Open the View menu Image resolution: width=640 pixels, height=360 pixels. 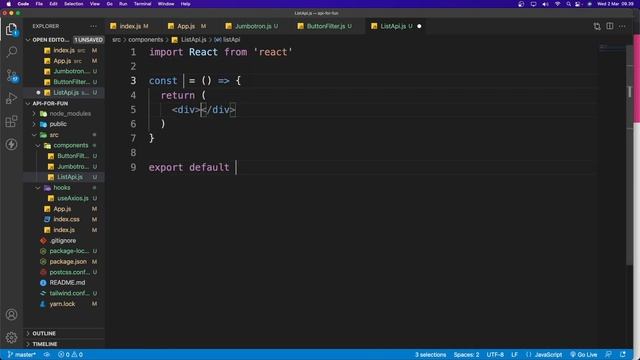94,4
